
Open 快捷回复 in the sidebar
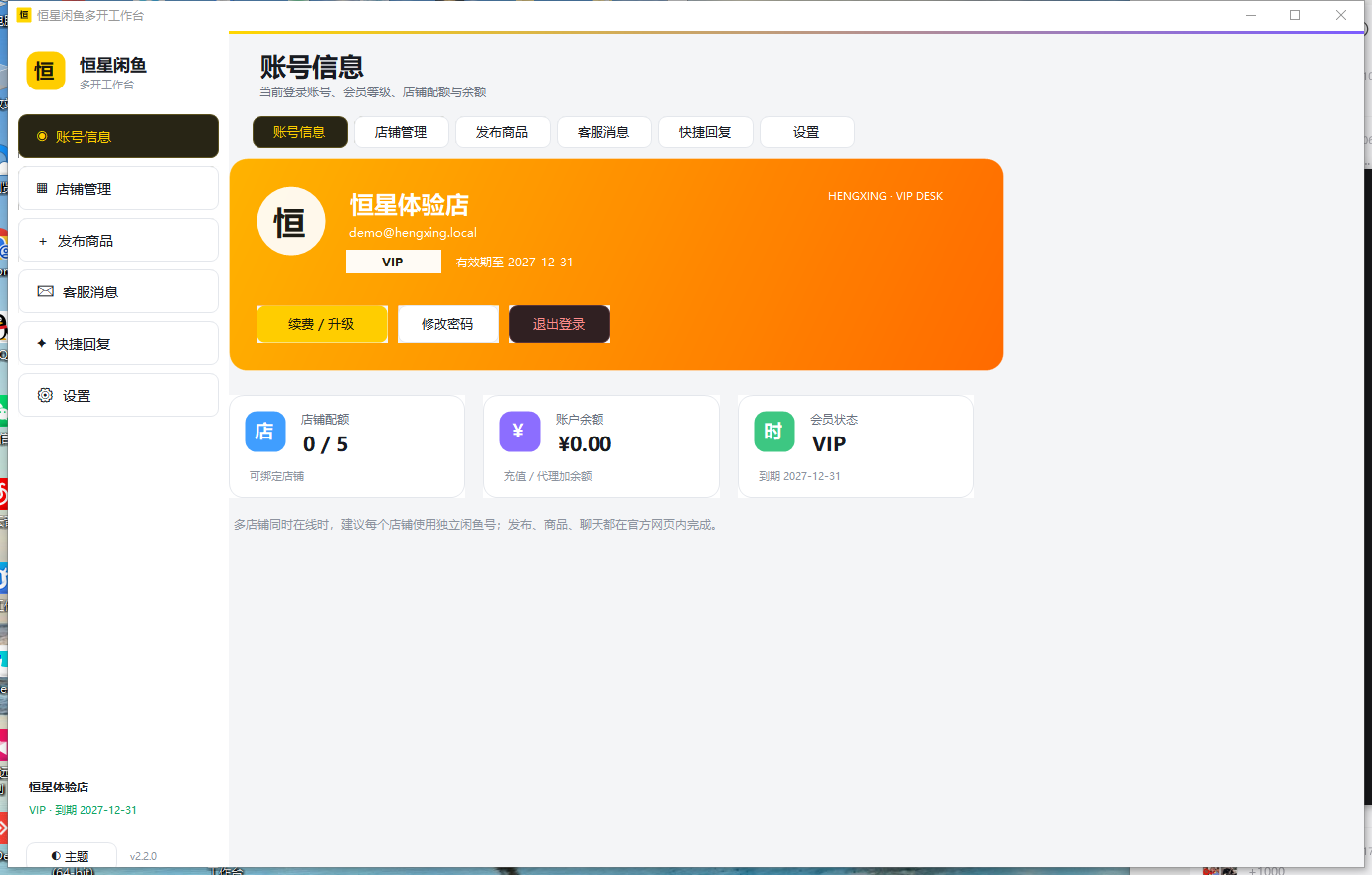click(118, 343)
